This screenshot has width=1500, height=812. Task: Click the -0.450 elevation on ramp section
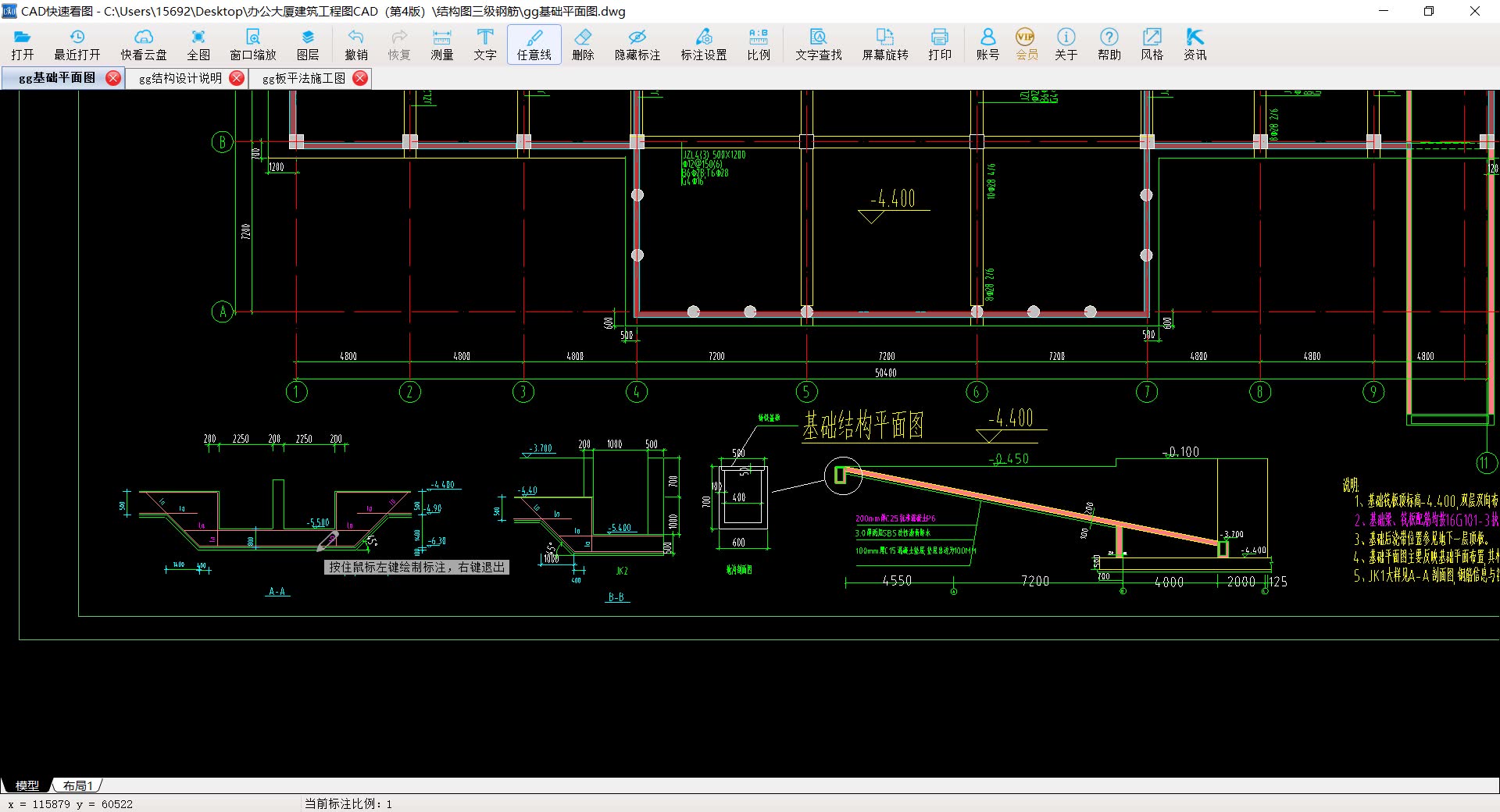click(1009, 458)
